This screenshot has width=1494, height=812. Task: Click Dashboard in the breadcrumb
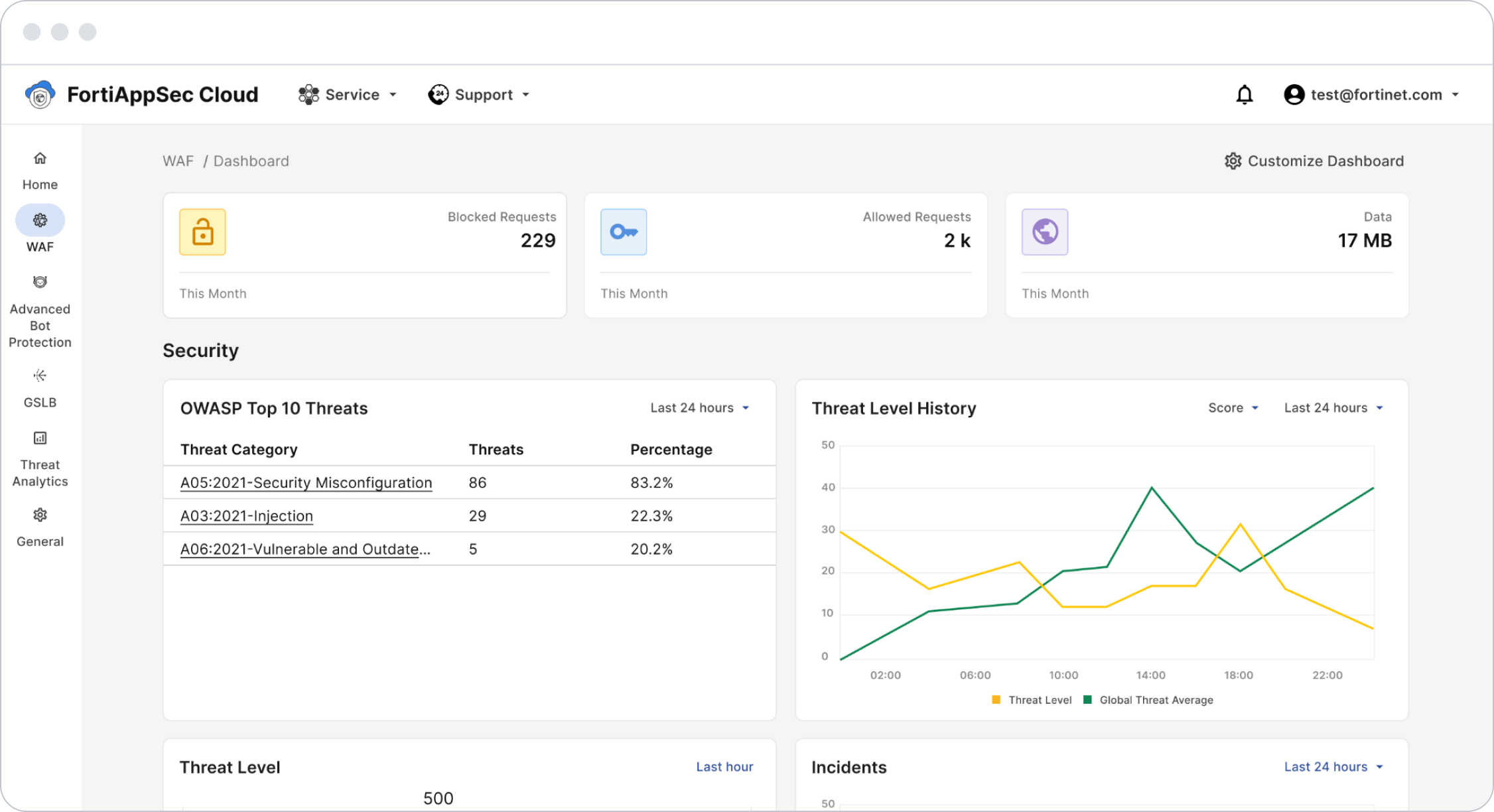(251, 161)
